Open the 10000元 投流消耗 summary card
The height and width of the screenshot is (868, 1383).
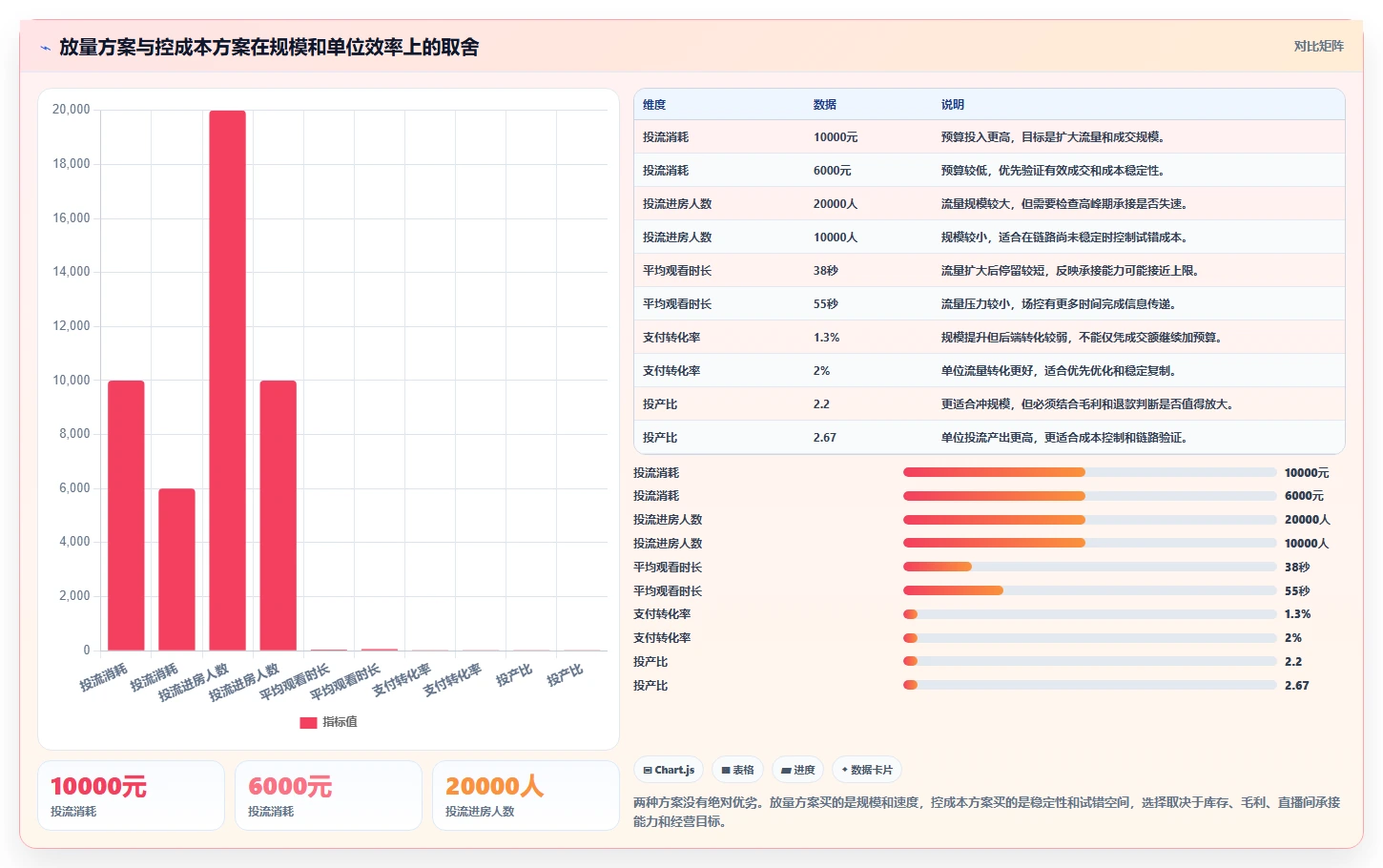pyautogui.click(x=131, y=796)
